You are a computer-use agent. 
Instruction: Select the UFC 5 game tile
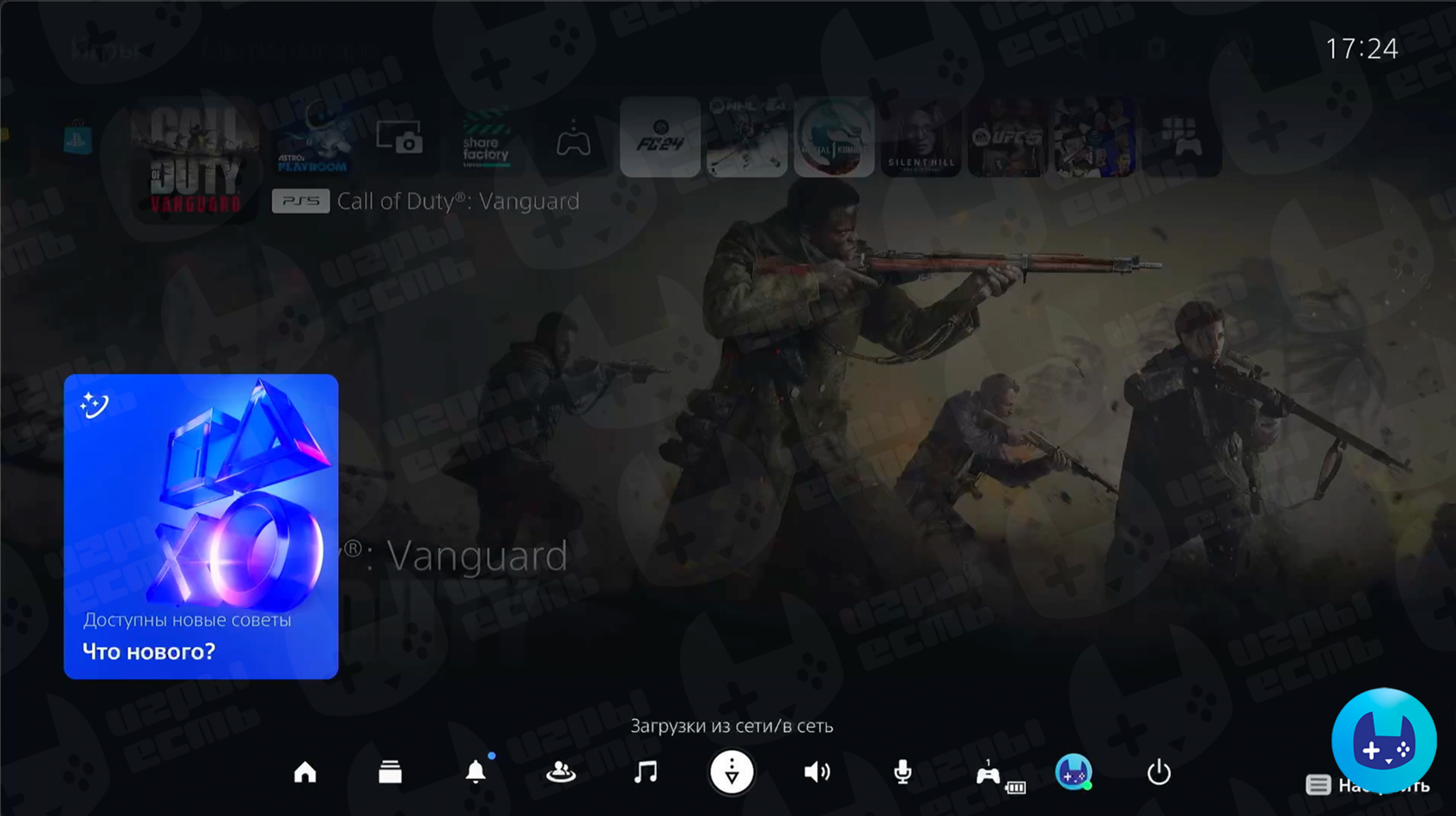(1007, 137)
